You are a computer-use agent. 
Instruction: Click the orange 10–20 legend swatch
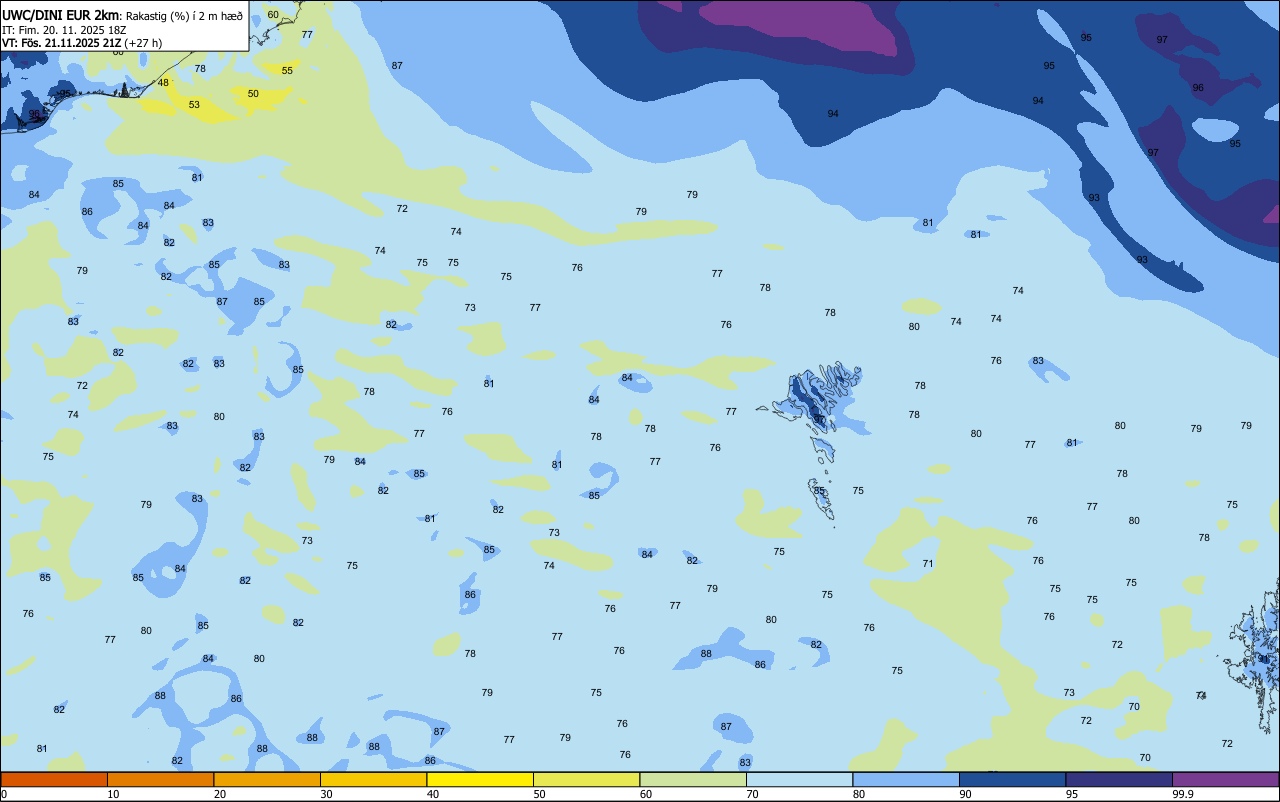click(160, 779)
